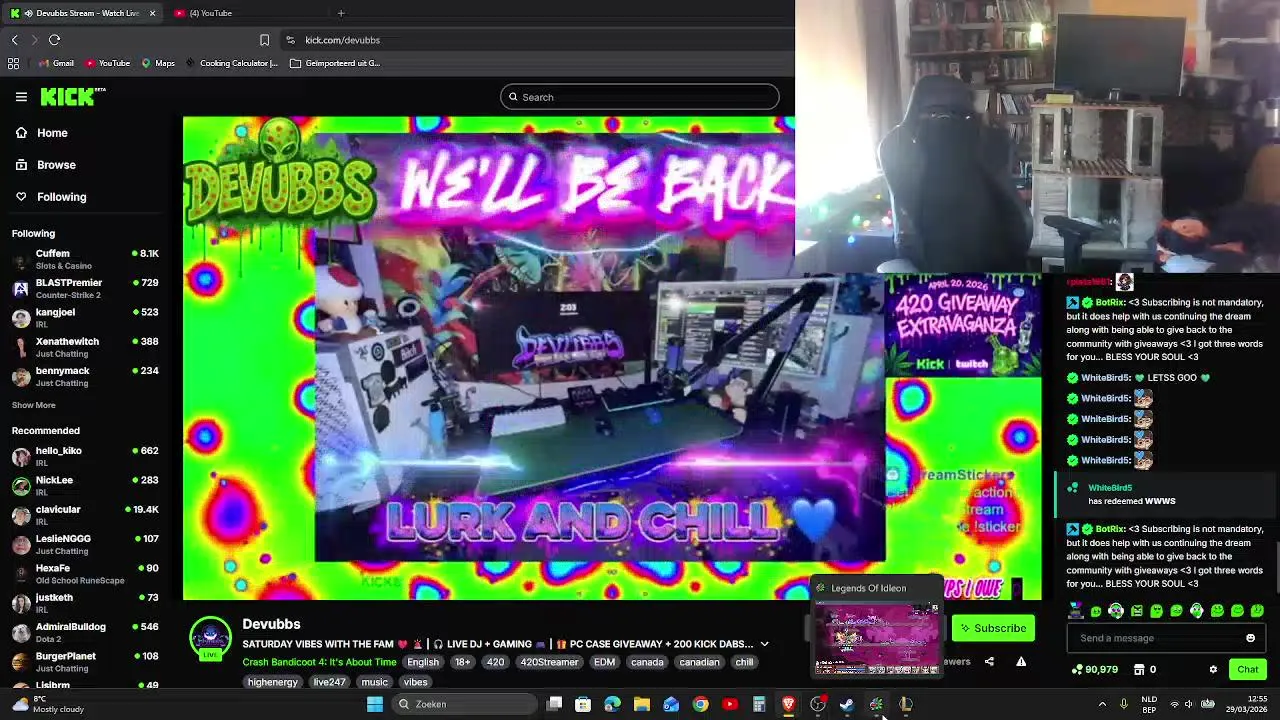Image resolution: width=1280 pixels, height=720 pixels.
Task: Open the Following page
Action: [50, 197]
